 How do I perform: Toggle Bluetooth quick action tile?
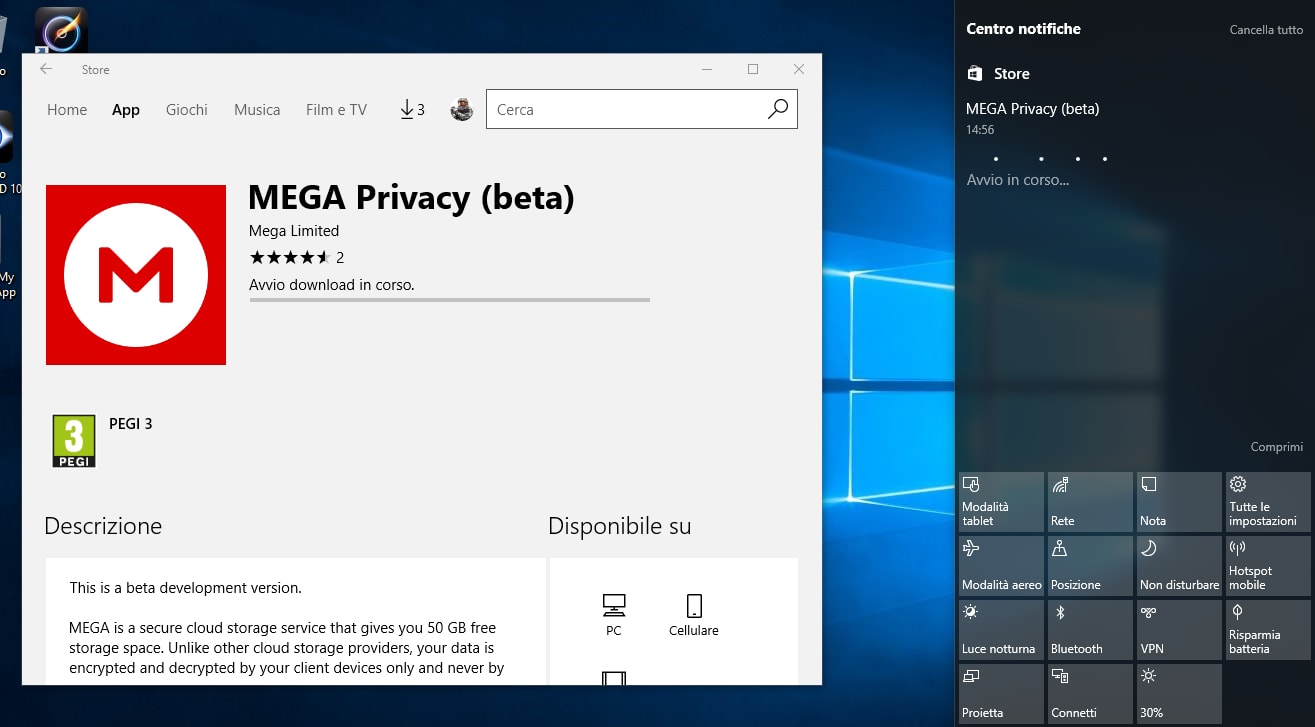1090,630
